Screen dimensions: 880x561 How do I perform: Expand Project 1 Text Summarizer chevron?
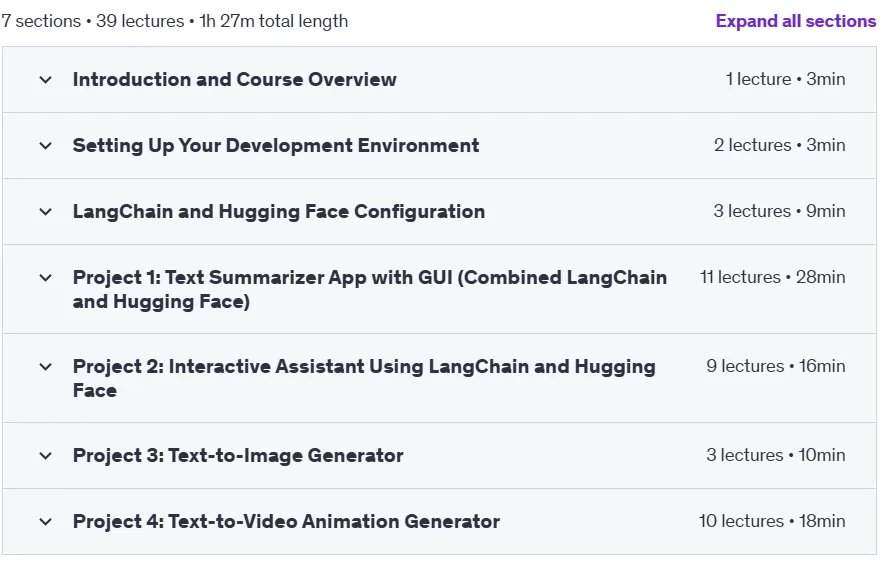(45, 278)
